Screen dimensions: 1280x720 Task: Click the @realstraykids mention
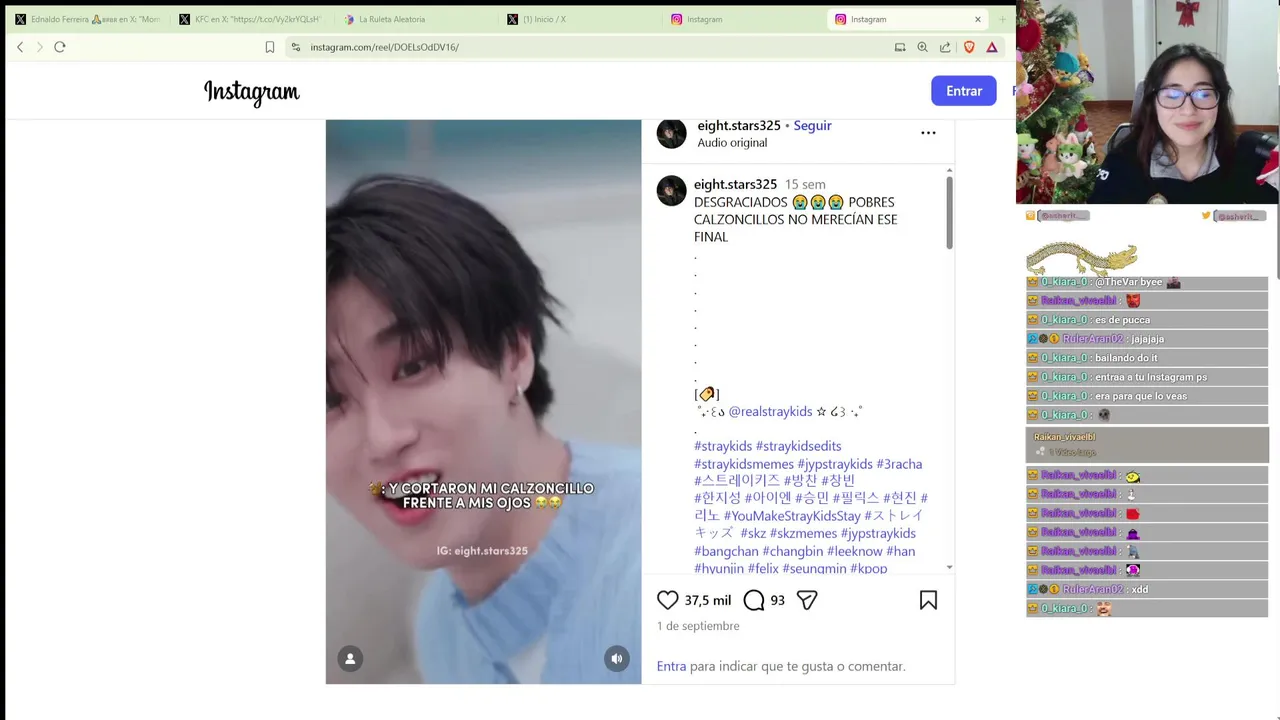point(770,412)
